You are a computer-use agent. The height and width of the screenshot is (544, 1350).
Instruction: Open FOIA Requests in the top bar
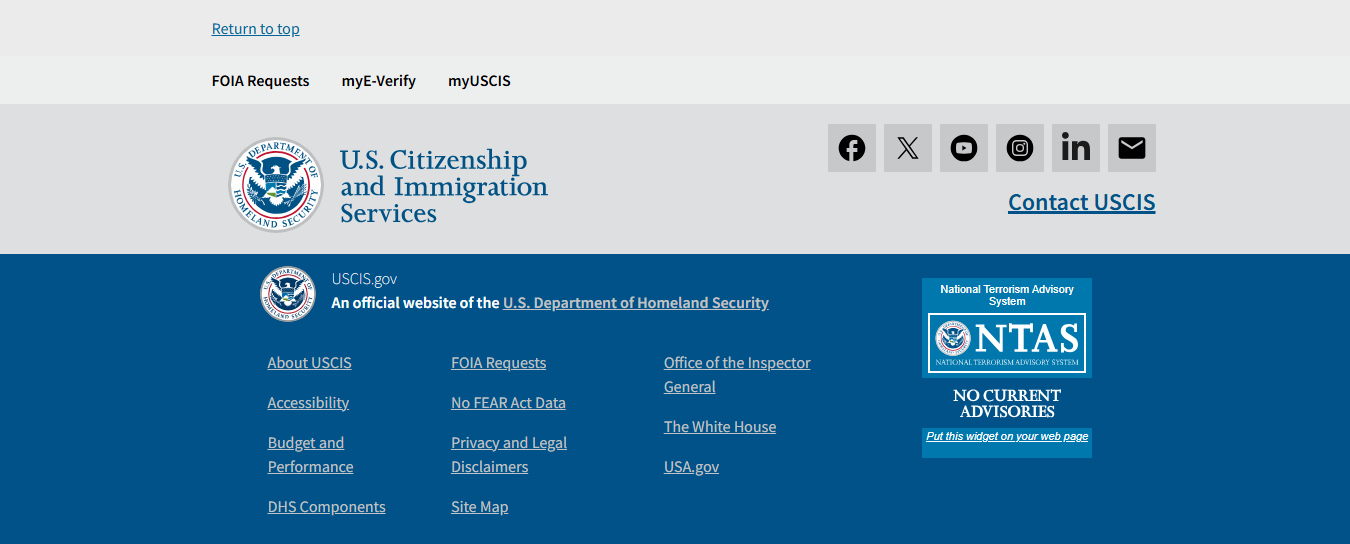pyautogui.click(x=260, y=81)
